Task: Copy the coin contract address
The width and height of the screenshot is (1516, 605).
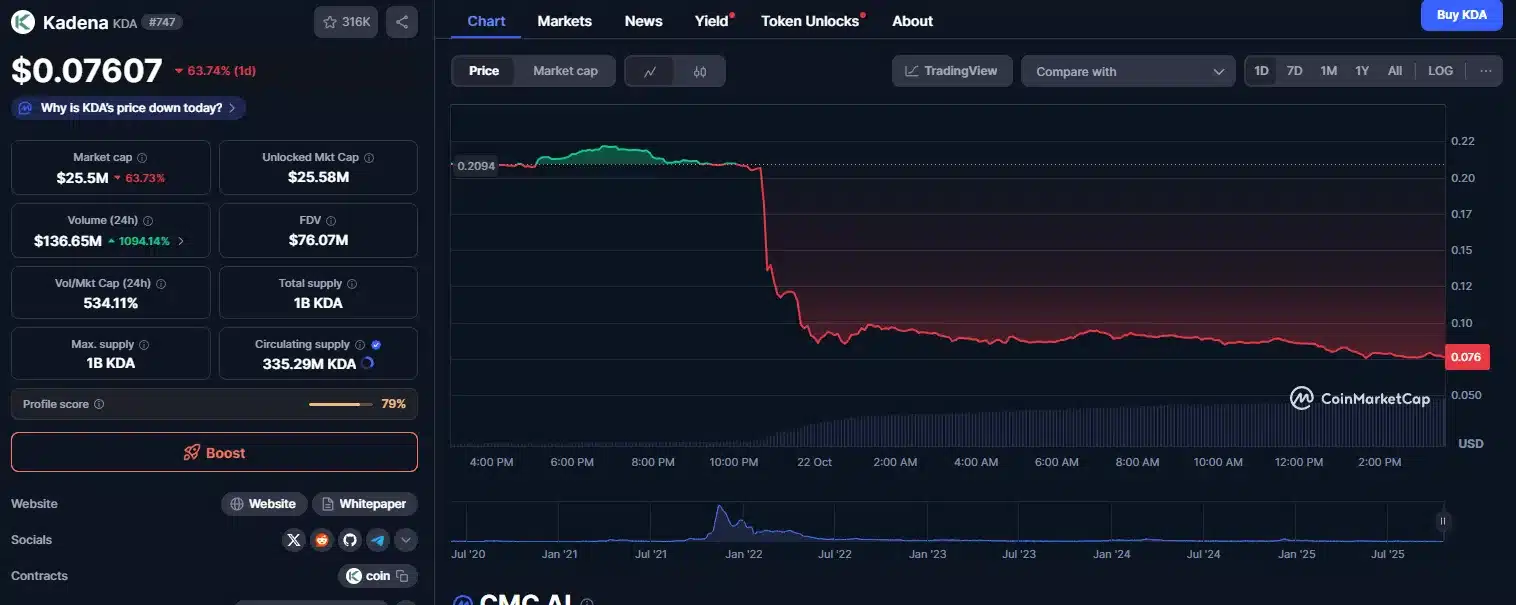Action: point(402,576)
